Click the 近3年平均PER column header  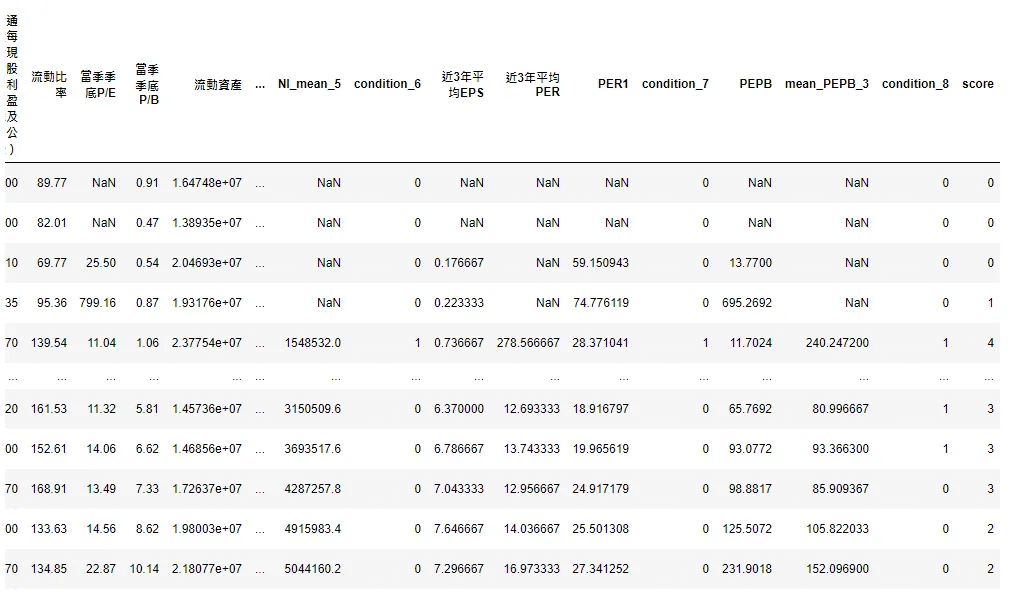pos(533,84)
